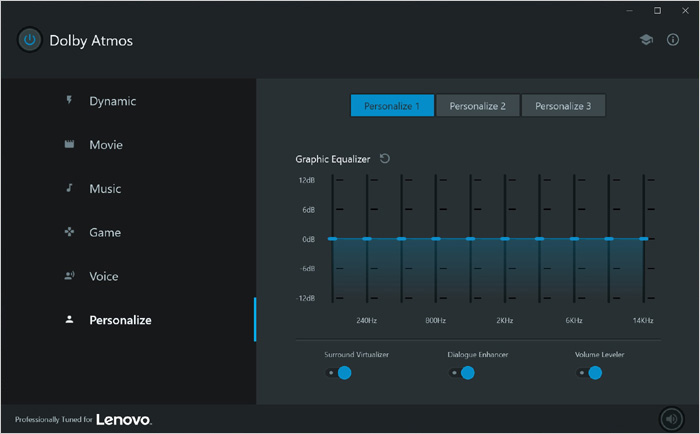This screenshot has width=700, height=434.
Task: Click the Graphic Equalizer heading
Action: (x=333, y=159)
